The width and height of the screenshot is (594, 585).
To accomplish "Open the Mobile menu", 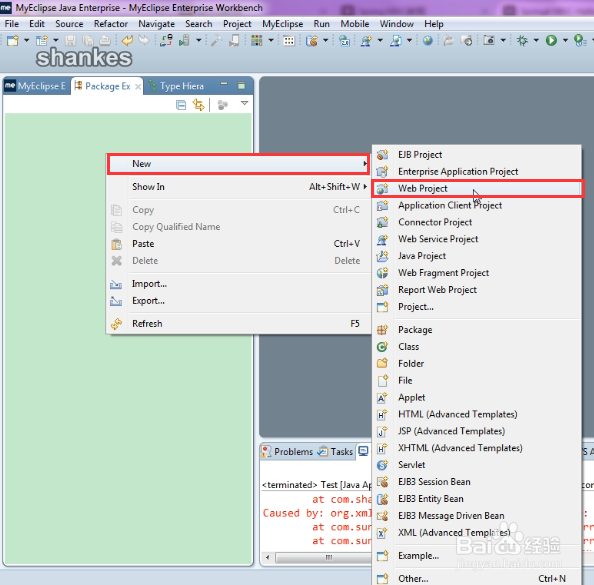I will 355,24.
